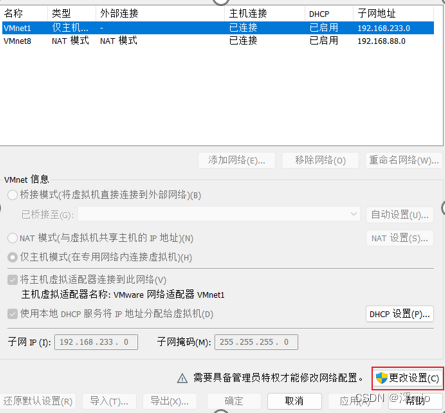Click the 取消 button

point(294,401)
